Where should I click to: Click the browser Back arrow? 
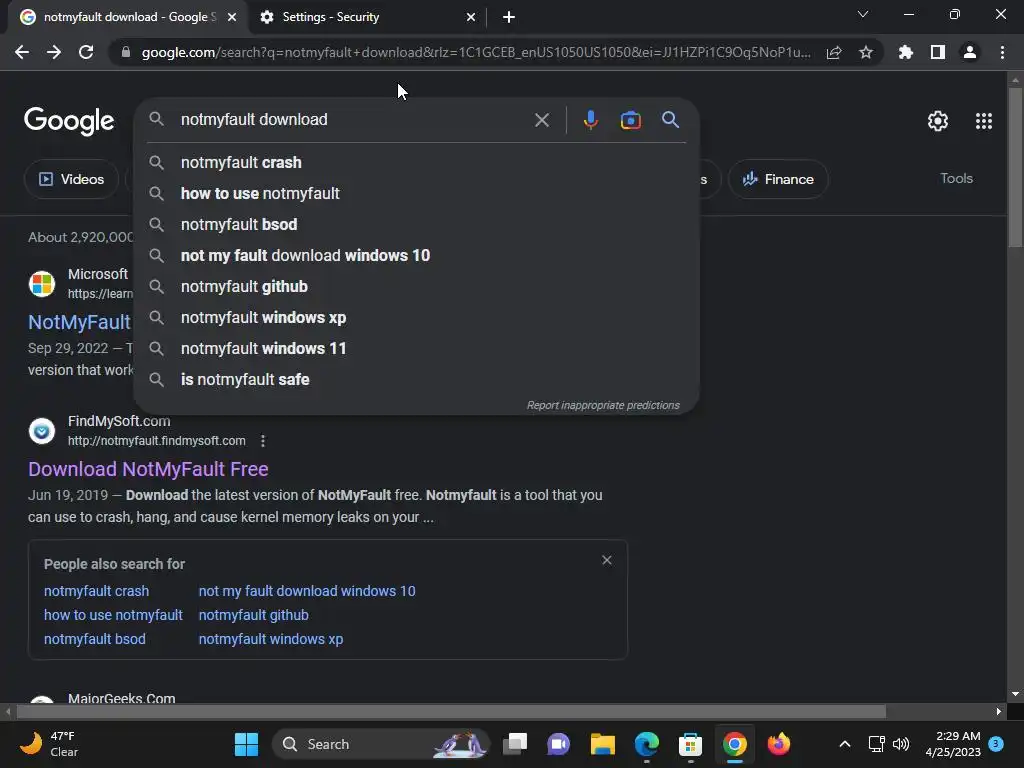[x=22, y=52]
